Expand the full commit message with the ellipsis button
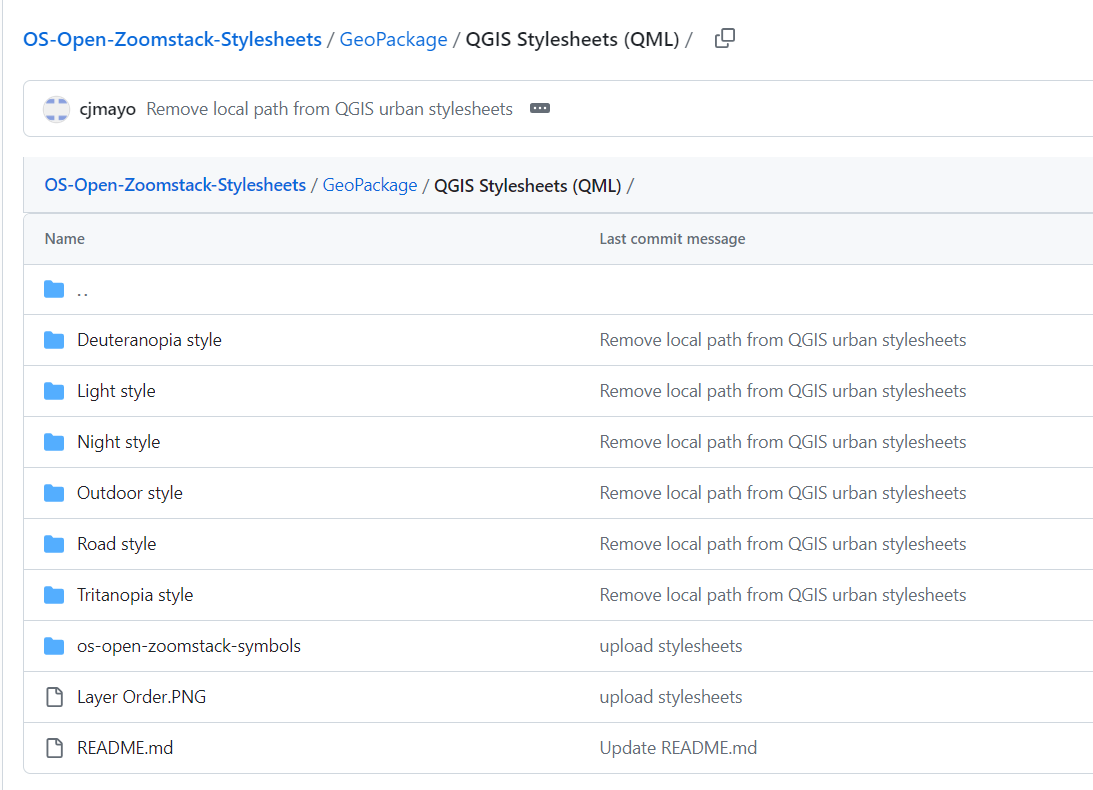Screen dimensions: 1093x790 point(540,108)
